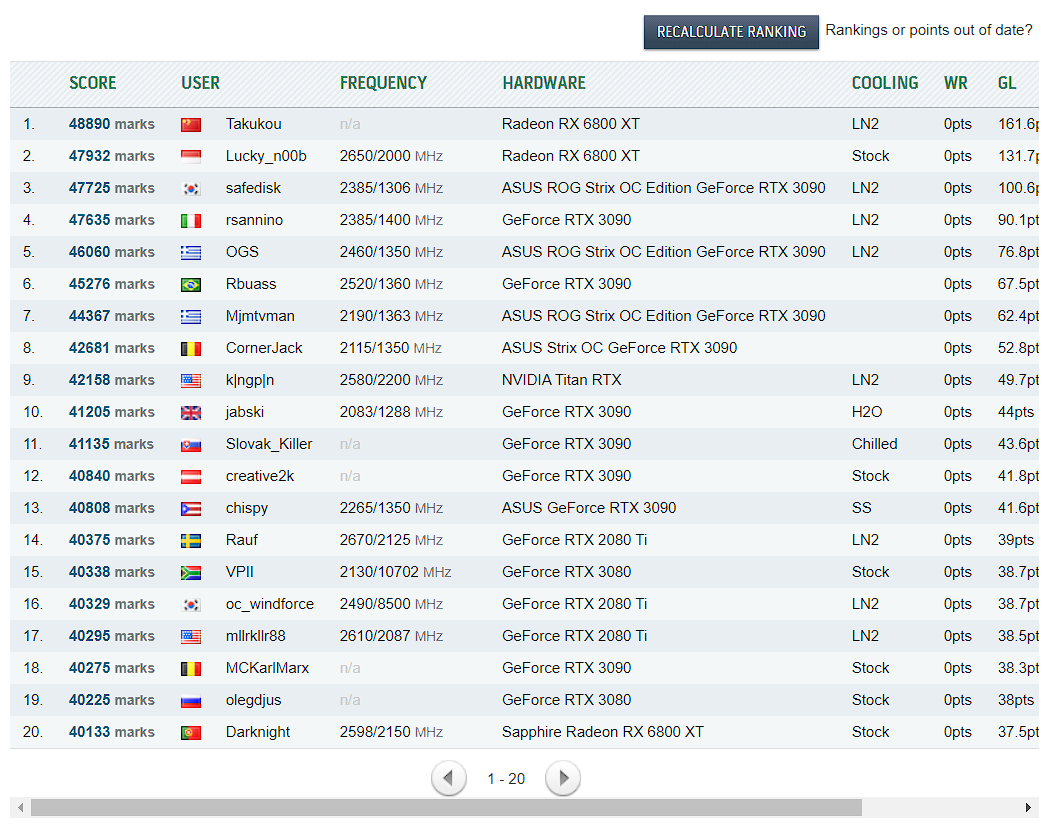Click hardware Radeon RX 6800 XT in row 1
This screenshot has width=1046, height=827.
[570, 124]
